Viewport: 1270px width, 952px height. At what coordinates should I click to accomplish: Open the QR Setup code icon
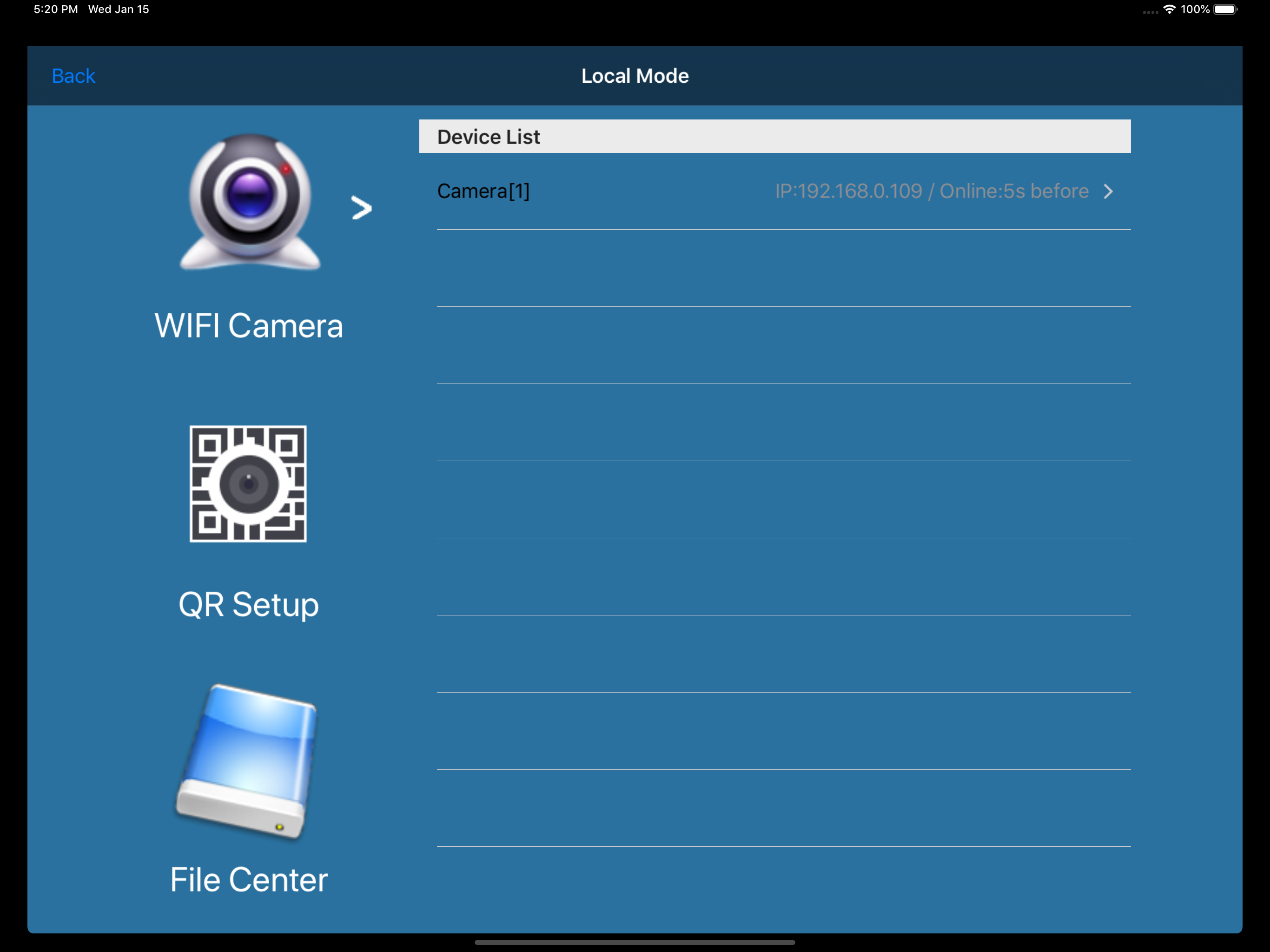point(248,483)
